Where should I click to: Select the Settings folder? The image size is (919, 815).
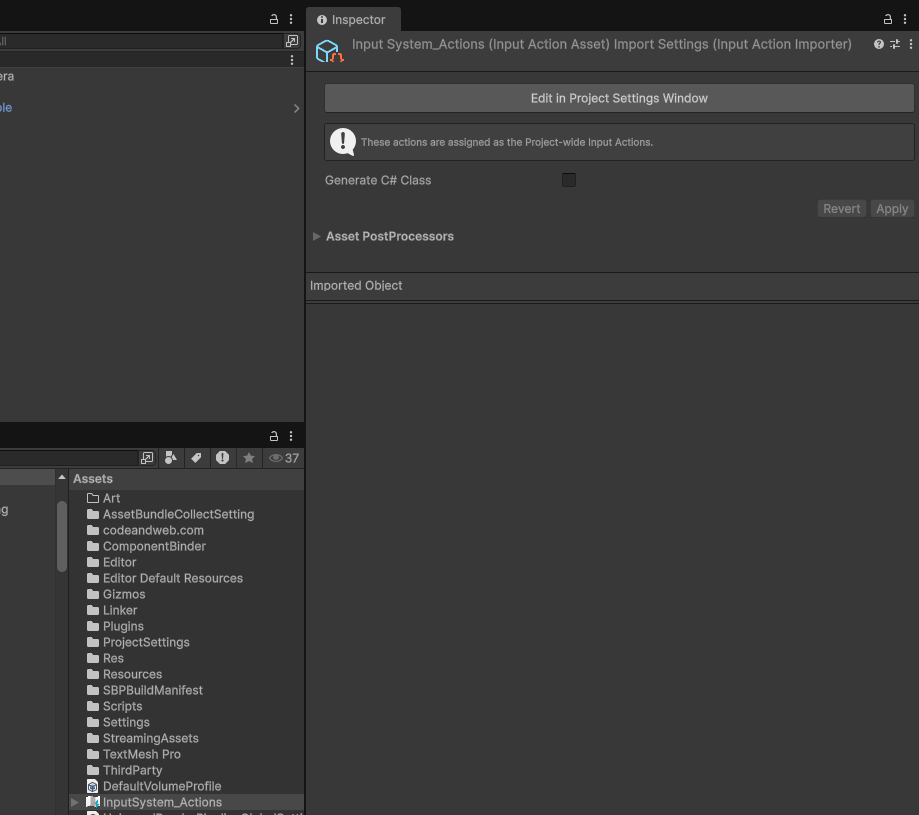click(x=186, y=722)
